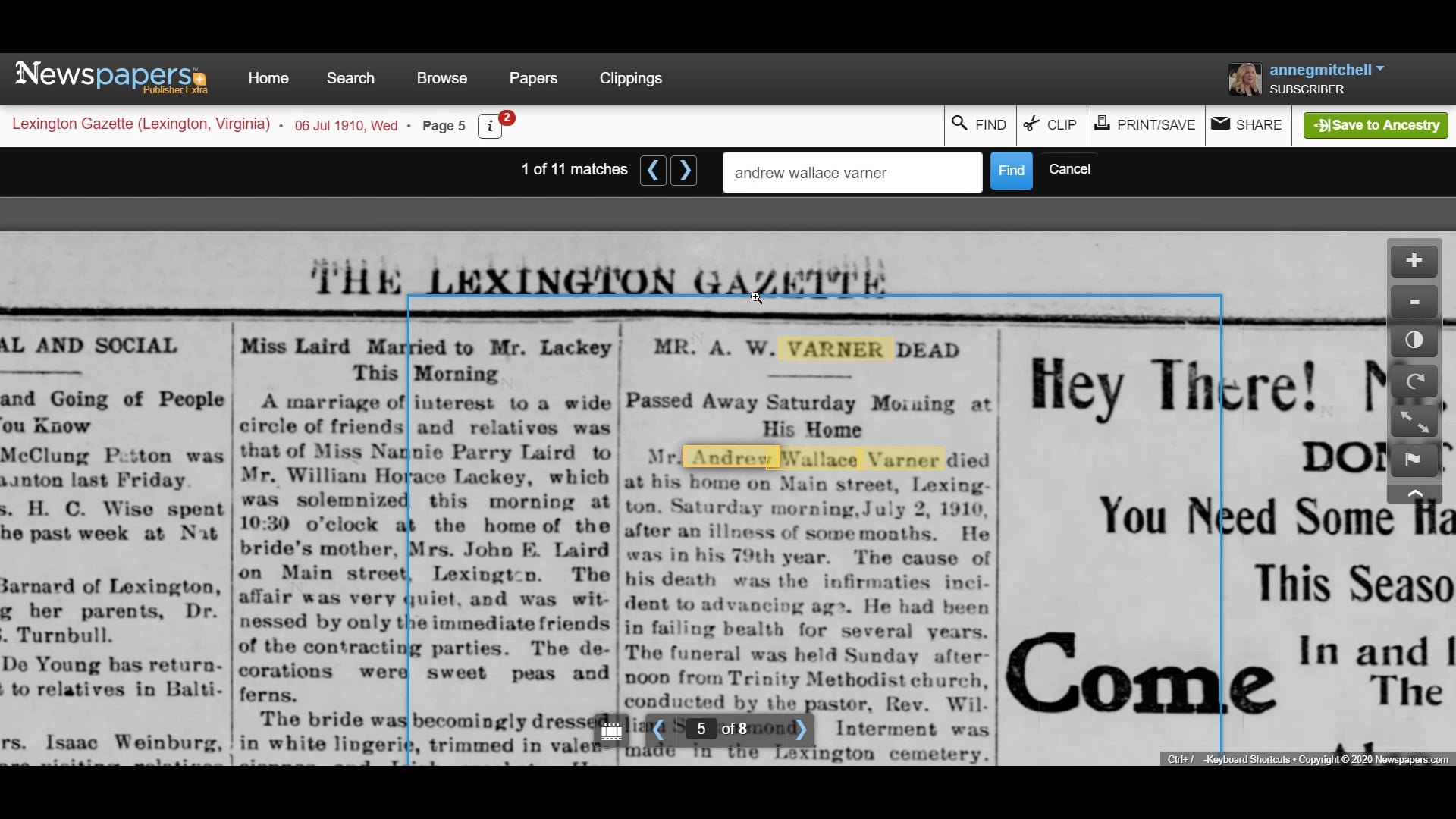The image size is (1456, 819).
Task: Share this newspaper page
Action: tap(1247, 124)
